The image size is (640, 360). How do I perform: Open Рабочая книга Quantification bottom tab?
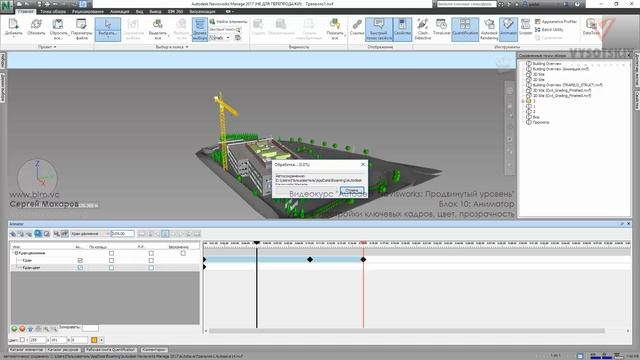[110, 350]
